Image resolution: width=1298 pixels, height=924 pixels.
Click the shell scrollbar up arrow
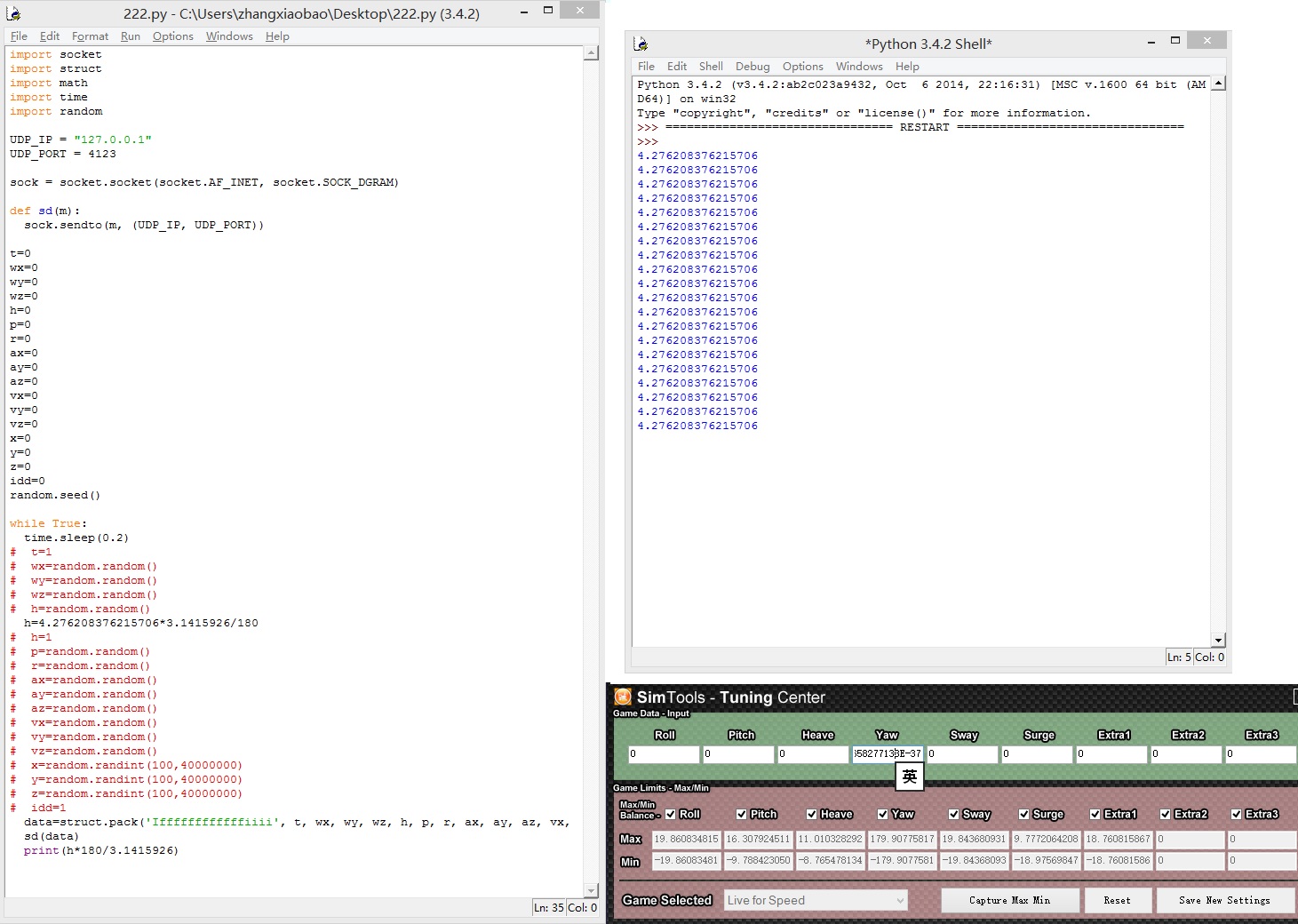(1218, 84)
